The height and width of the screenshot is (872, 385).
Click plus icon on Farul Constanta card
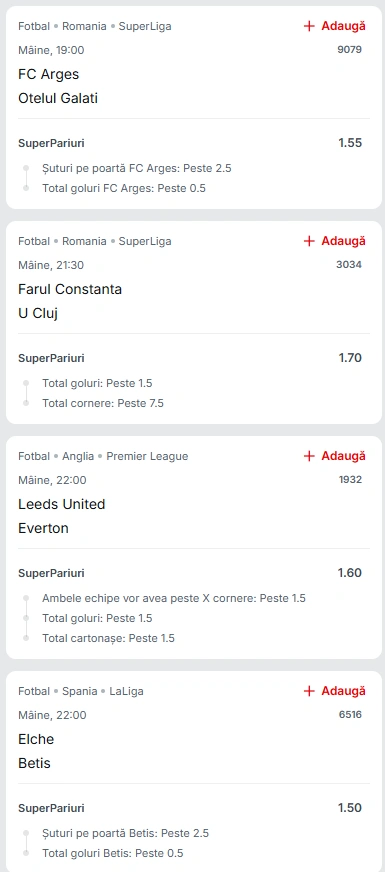tap(309, 241)
